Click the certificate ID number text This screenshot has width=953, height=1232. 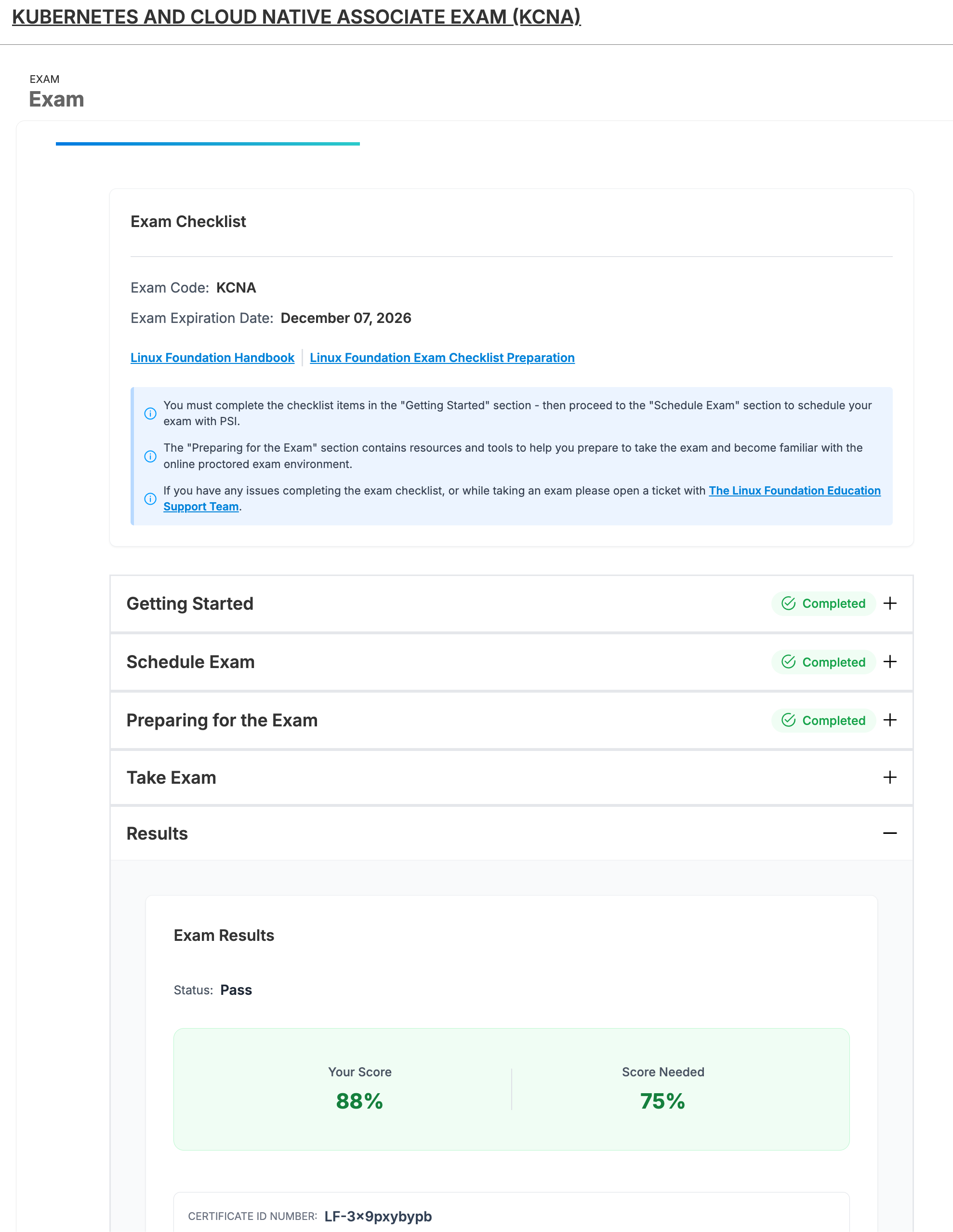pos(378,1216)
